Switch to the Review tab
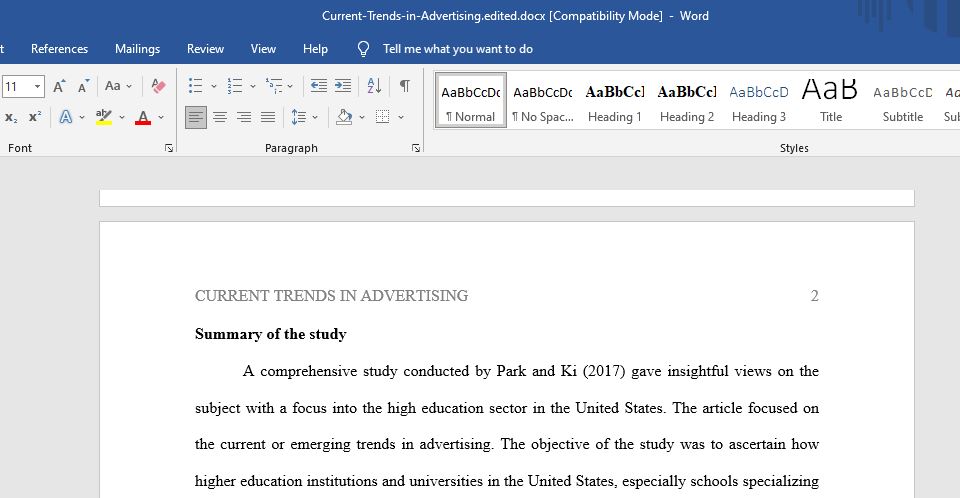 tap(205, 49)
